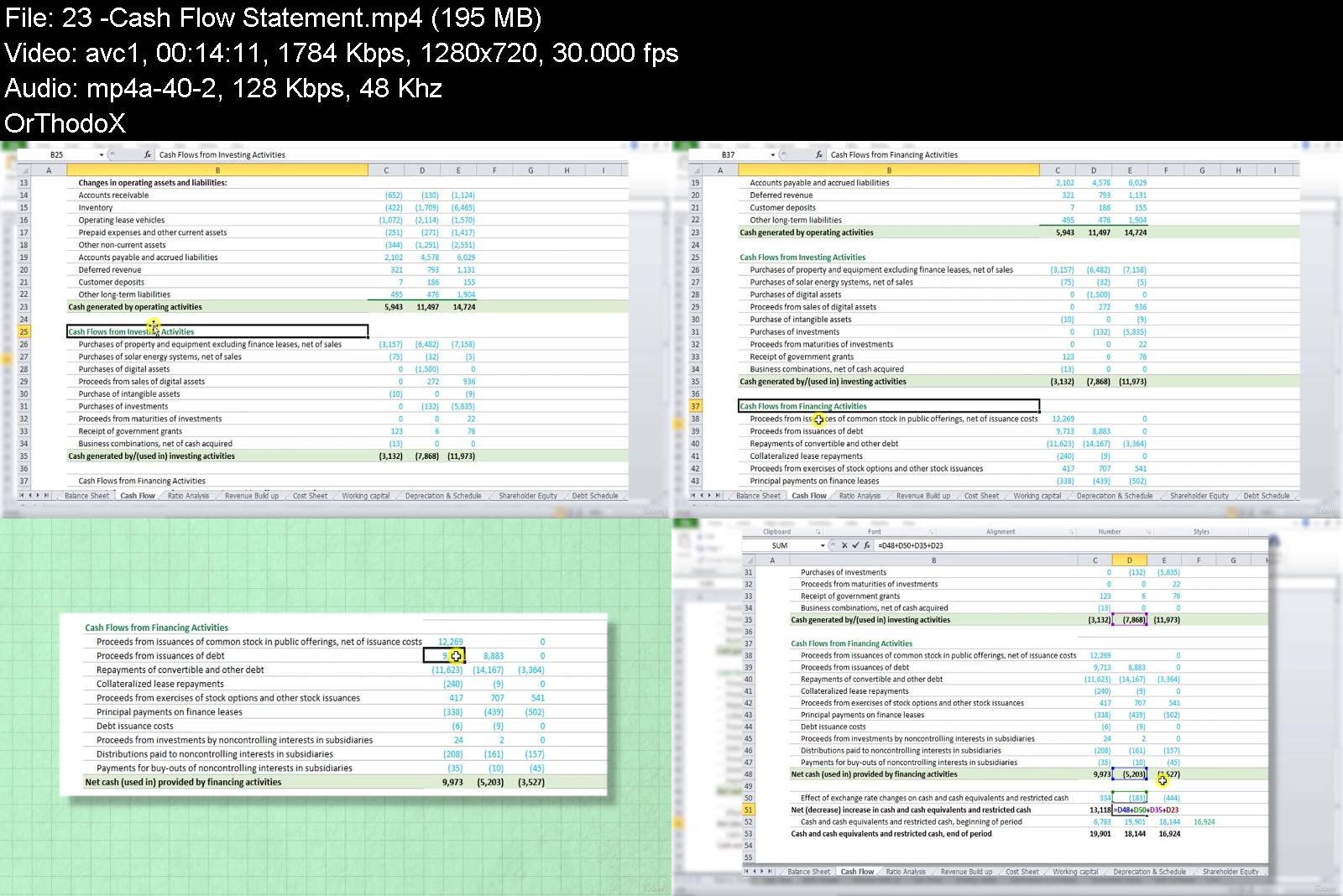Open Revenue Build up tab in the B25 spreadsheet
The image size is (1343, 896).
(x=252, y=496)
